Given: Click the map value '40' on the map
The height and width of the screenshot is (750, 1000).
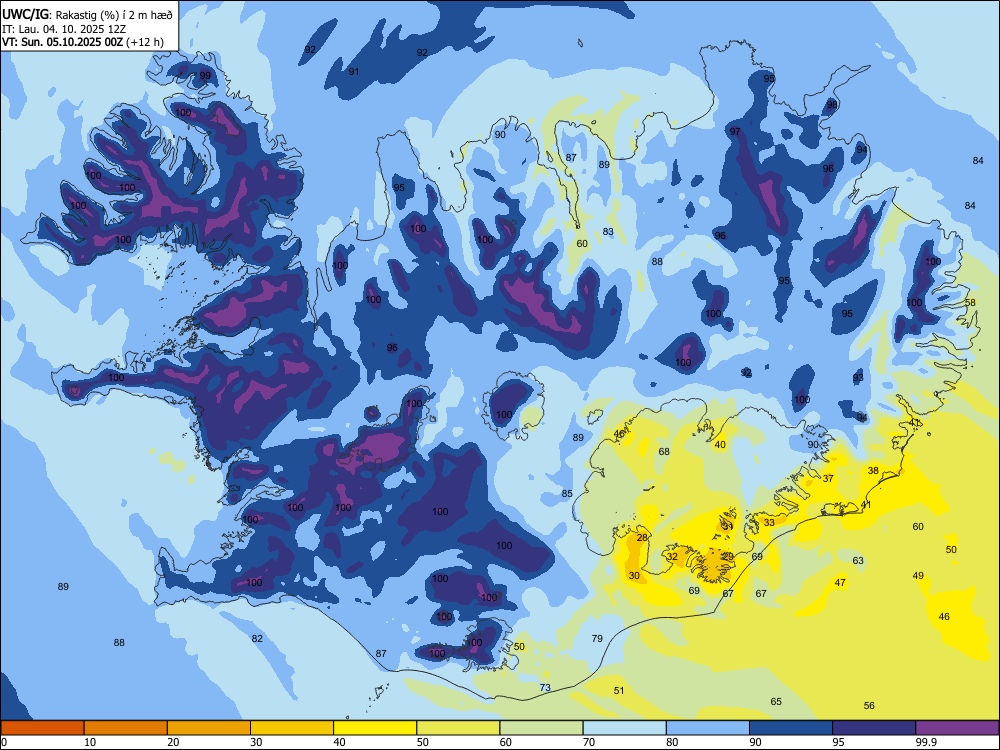Looking at the screenshot, I should click(720, 445).
